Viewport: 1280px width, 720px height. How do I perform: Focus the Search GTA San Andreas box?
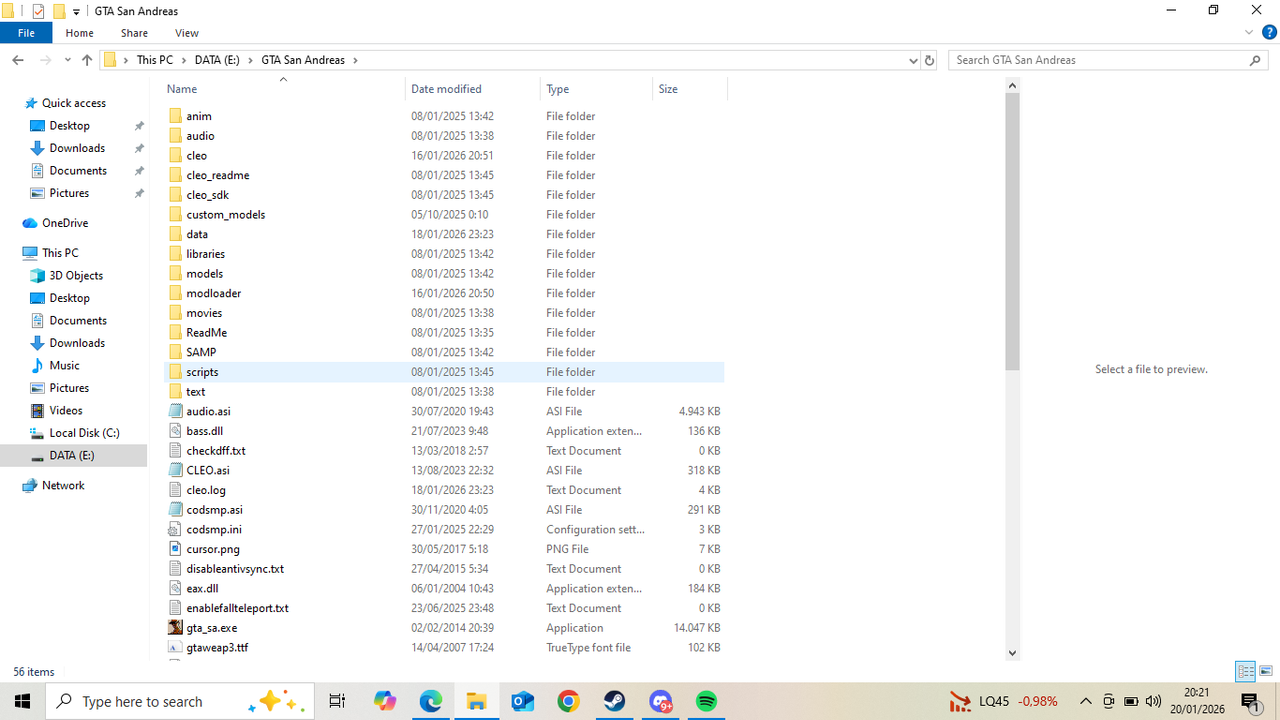pos(1107,60)
